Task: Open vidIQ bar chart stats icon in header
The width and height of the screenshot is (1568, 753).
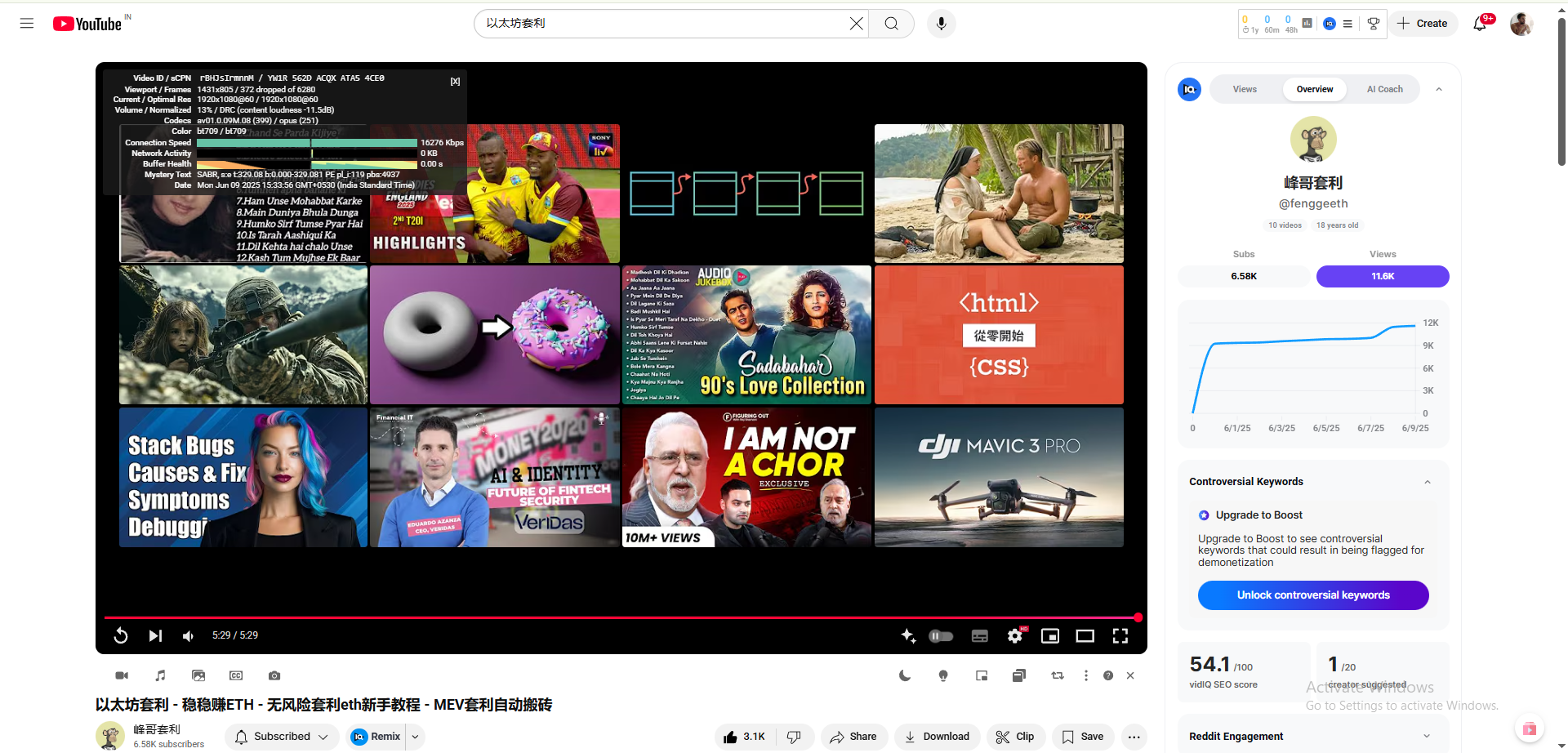Action: point(1307,24)
